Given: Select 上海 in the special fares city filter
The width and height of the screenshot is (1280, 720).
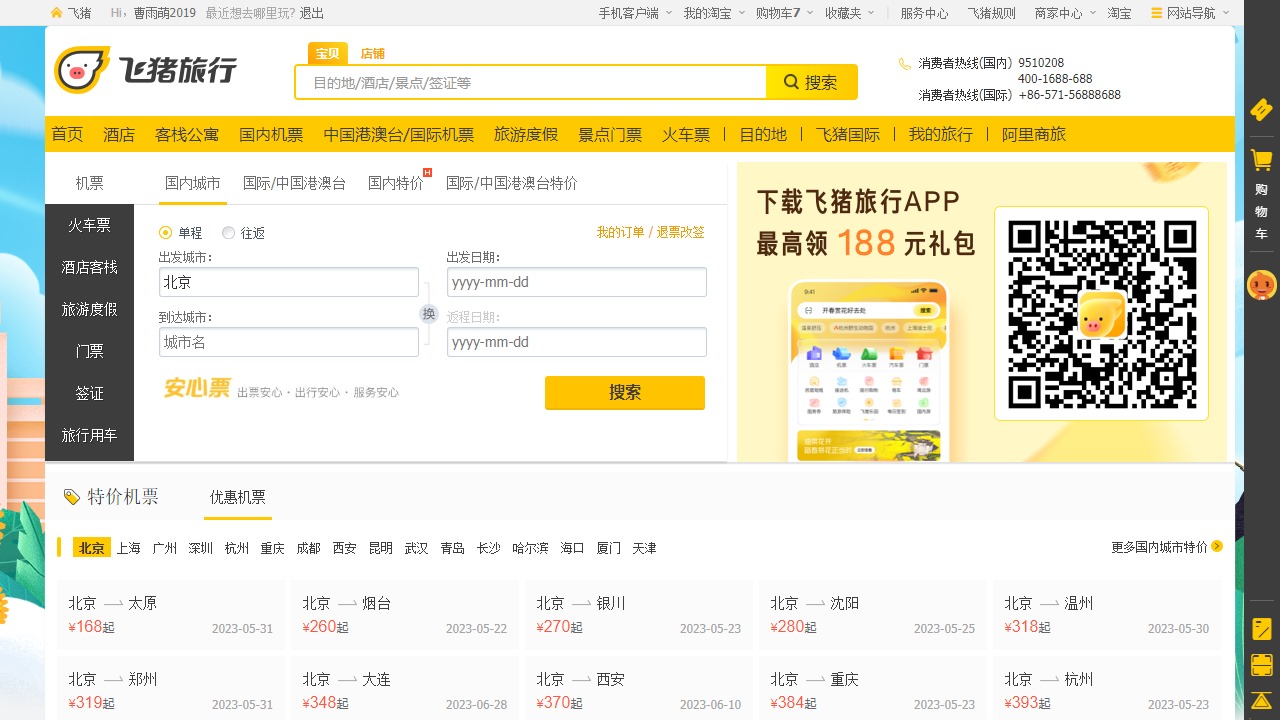Looking at the screenshot, I should pos(128,548).
